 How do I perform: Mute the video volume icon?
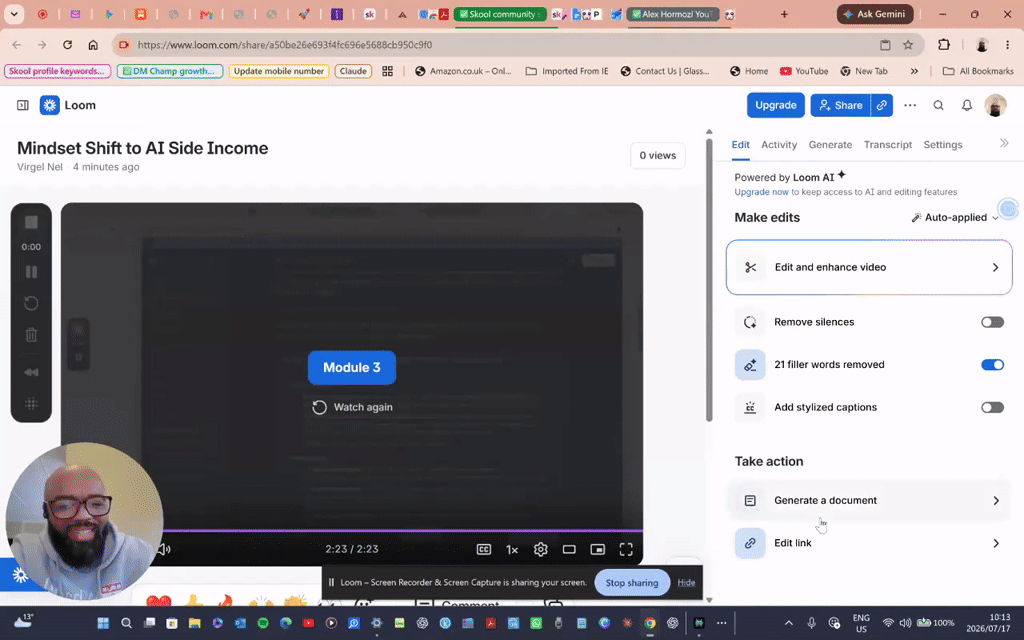tap(163, 549)
